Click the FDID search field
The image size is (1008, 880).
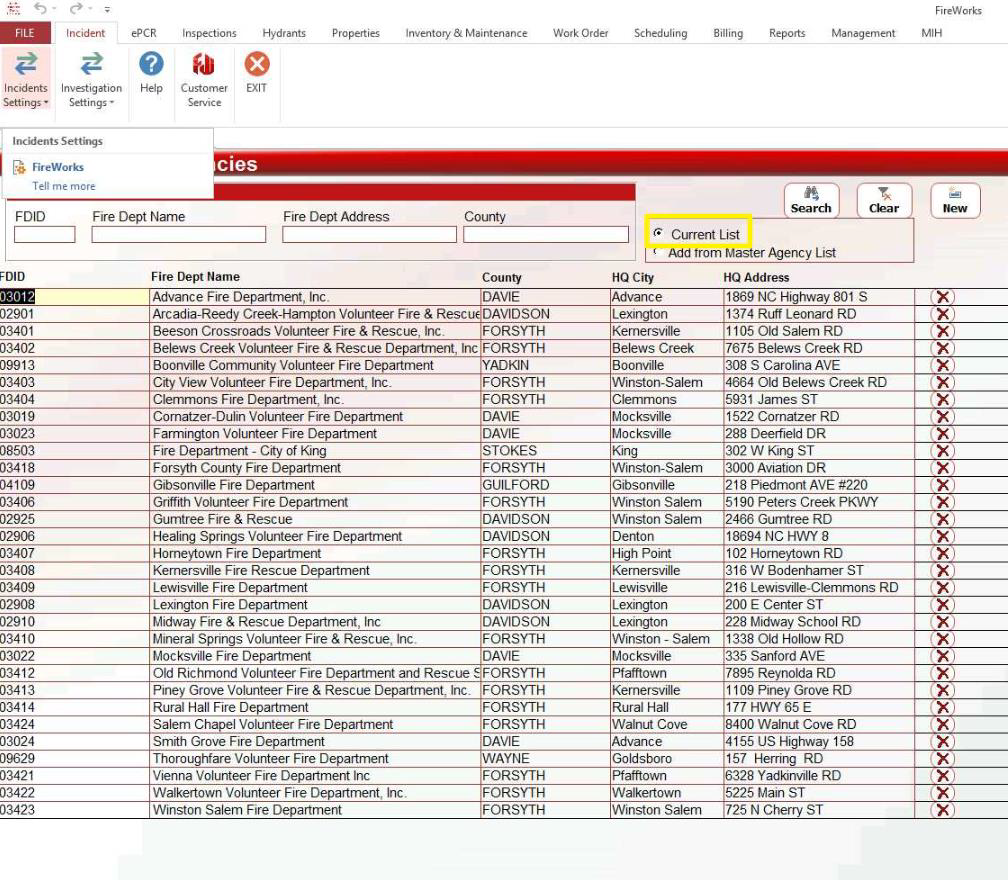pyautogui.click(x=44, y=235)
